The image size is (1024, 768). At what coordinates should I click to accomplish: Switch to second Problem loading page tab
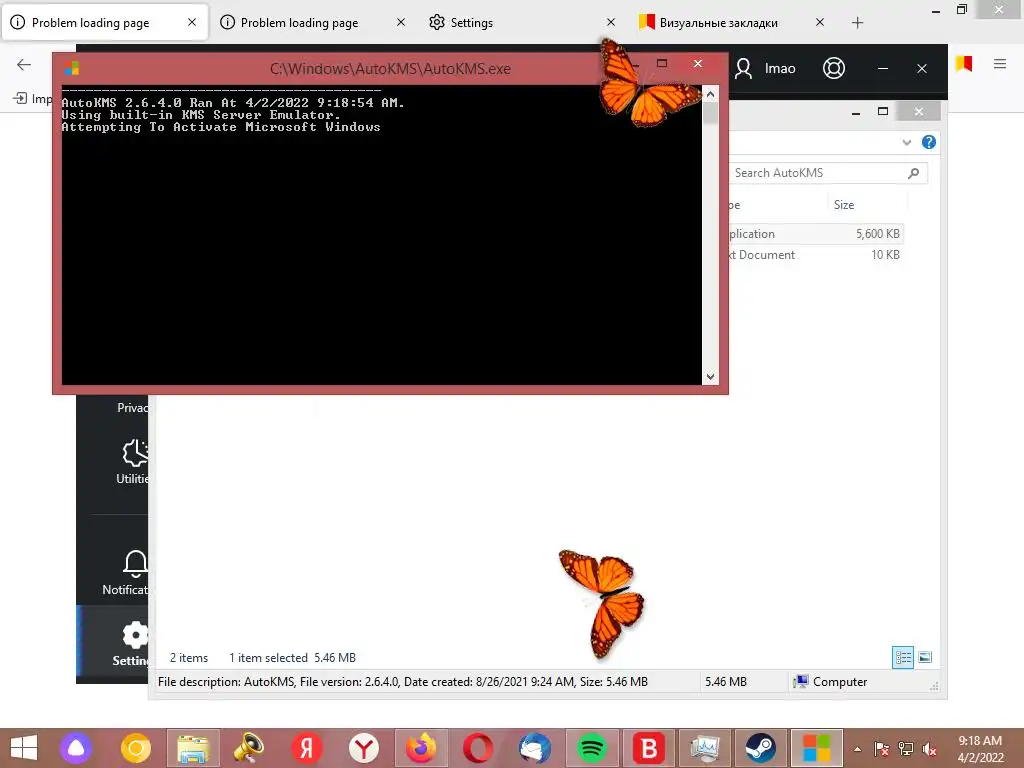(x=313, y=22)
